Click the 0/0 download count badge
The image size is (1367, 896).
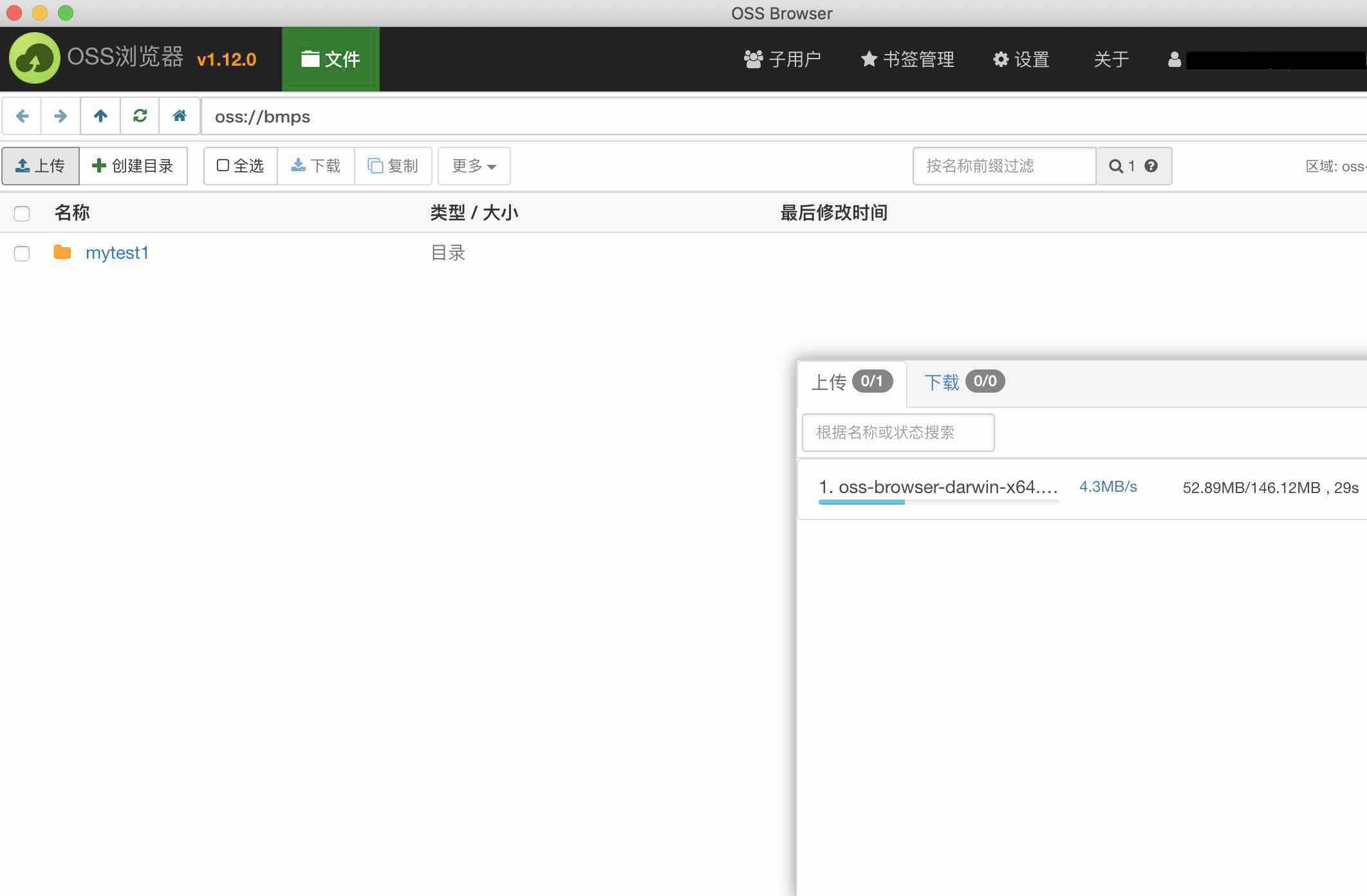pyautogui.click(x=985, y=381)
